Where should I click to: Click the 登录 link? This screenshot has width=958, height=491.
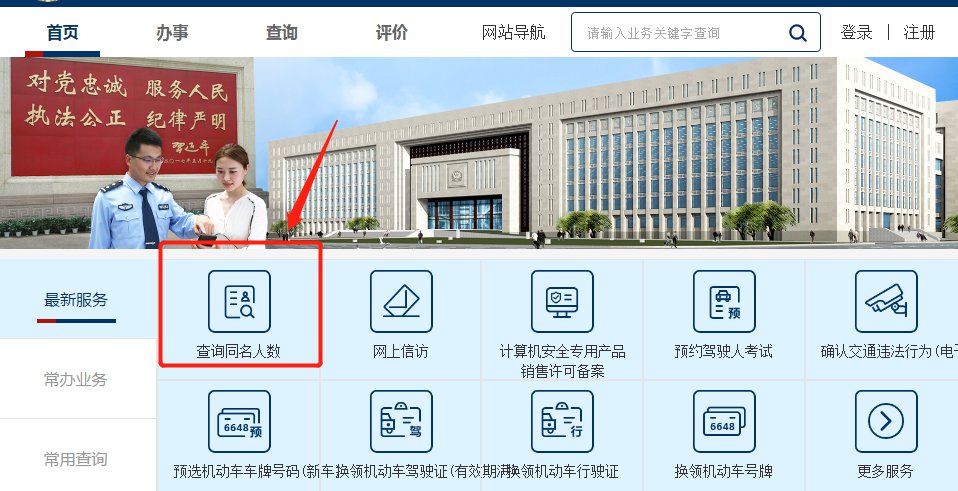point(857,32)
